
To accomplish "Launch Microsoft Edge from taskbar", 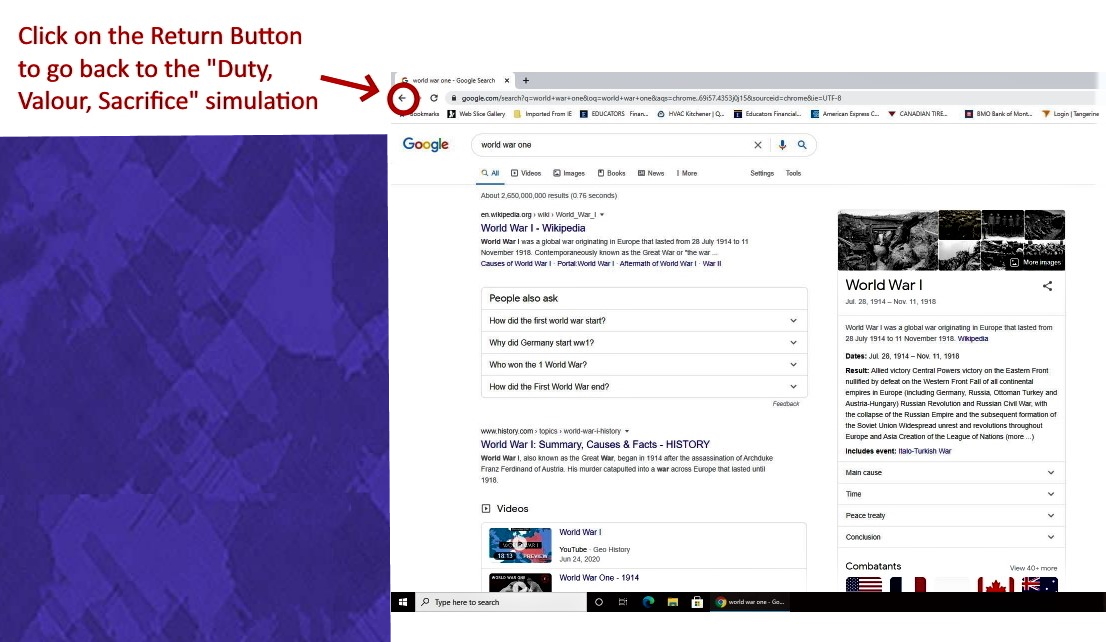I will (x=648, y=602).
